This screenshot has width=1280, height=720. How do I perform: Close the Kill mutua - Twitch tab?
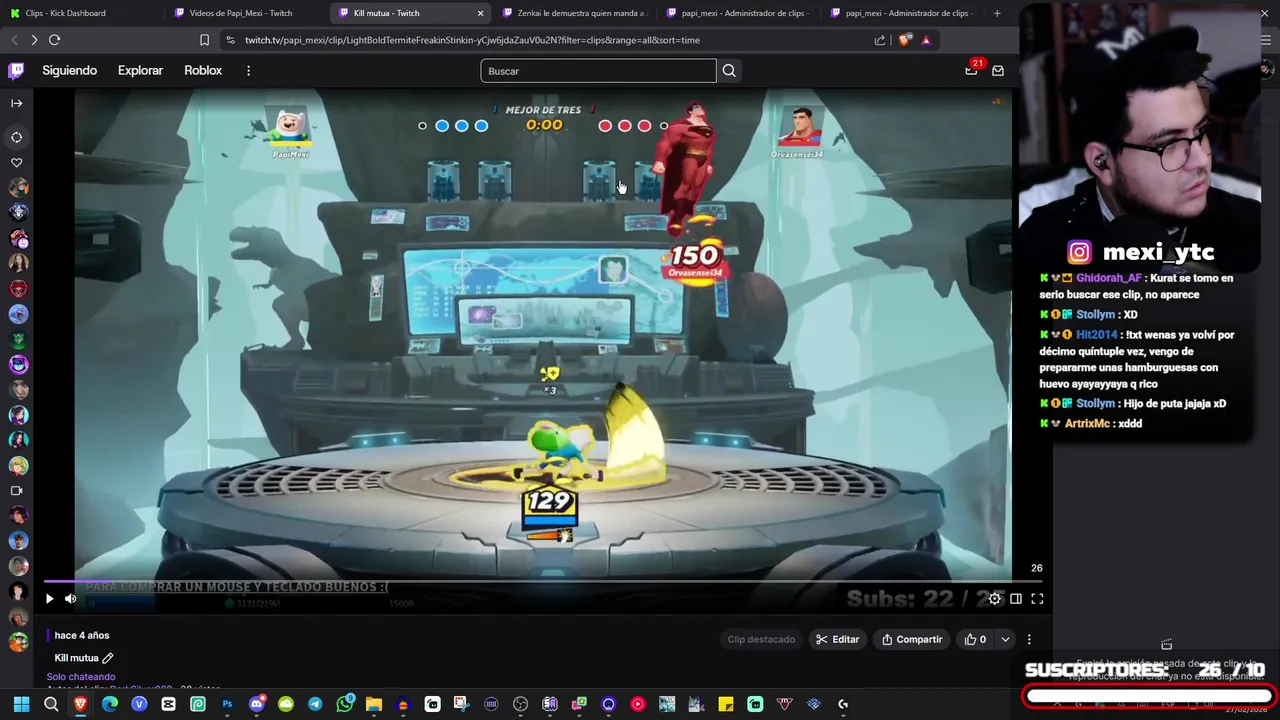[x=480, y=13]
